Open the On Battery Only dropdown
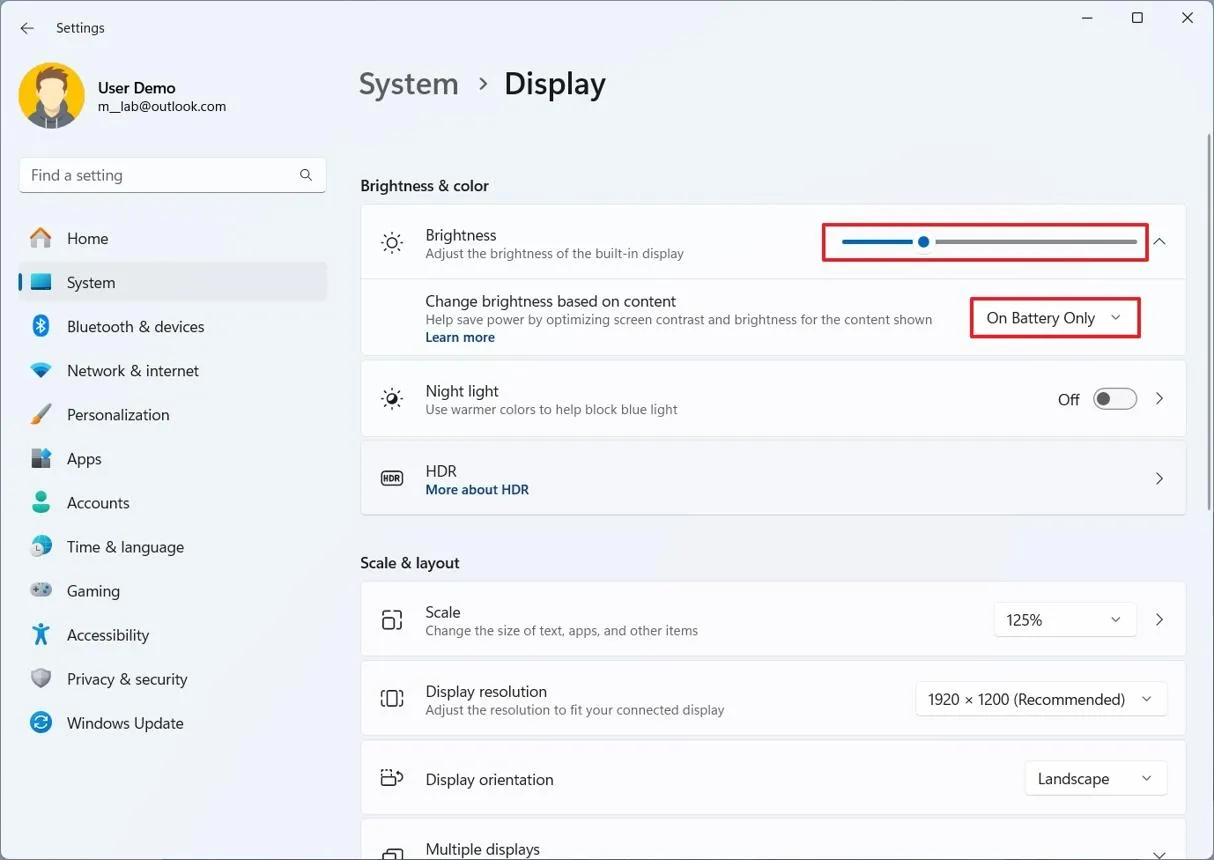The image size is (1214, 860). (x=1055, y=318)
